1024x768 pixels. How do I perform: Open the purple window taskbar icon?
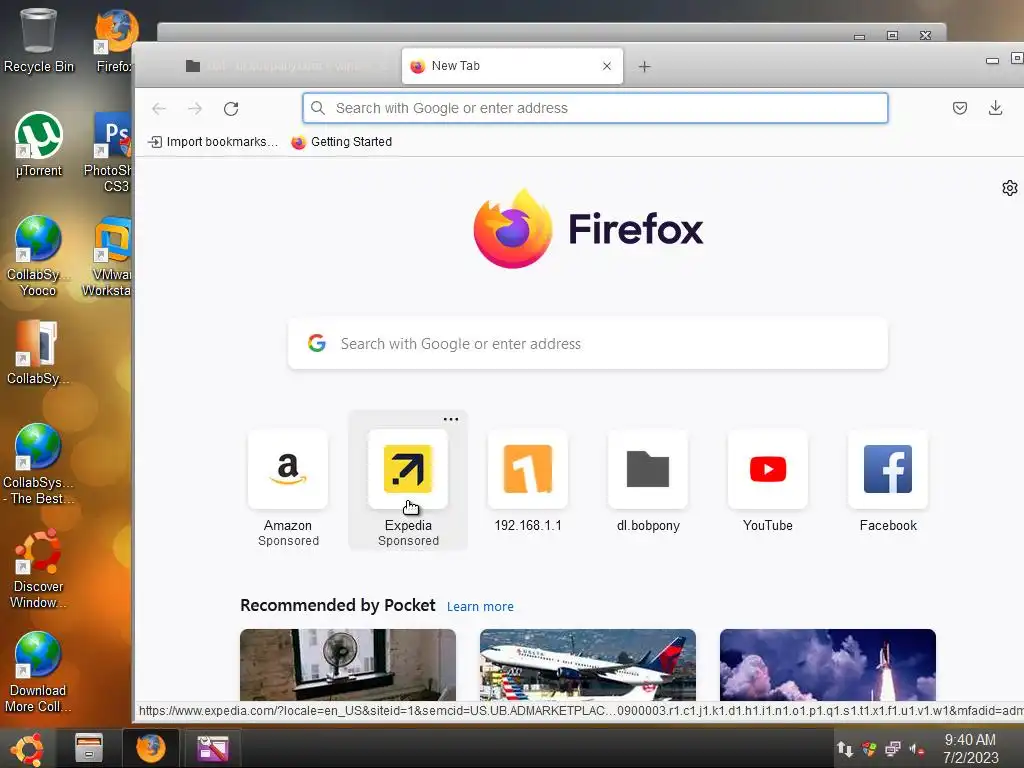(213, 748)
